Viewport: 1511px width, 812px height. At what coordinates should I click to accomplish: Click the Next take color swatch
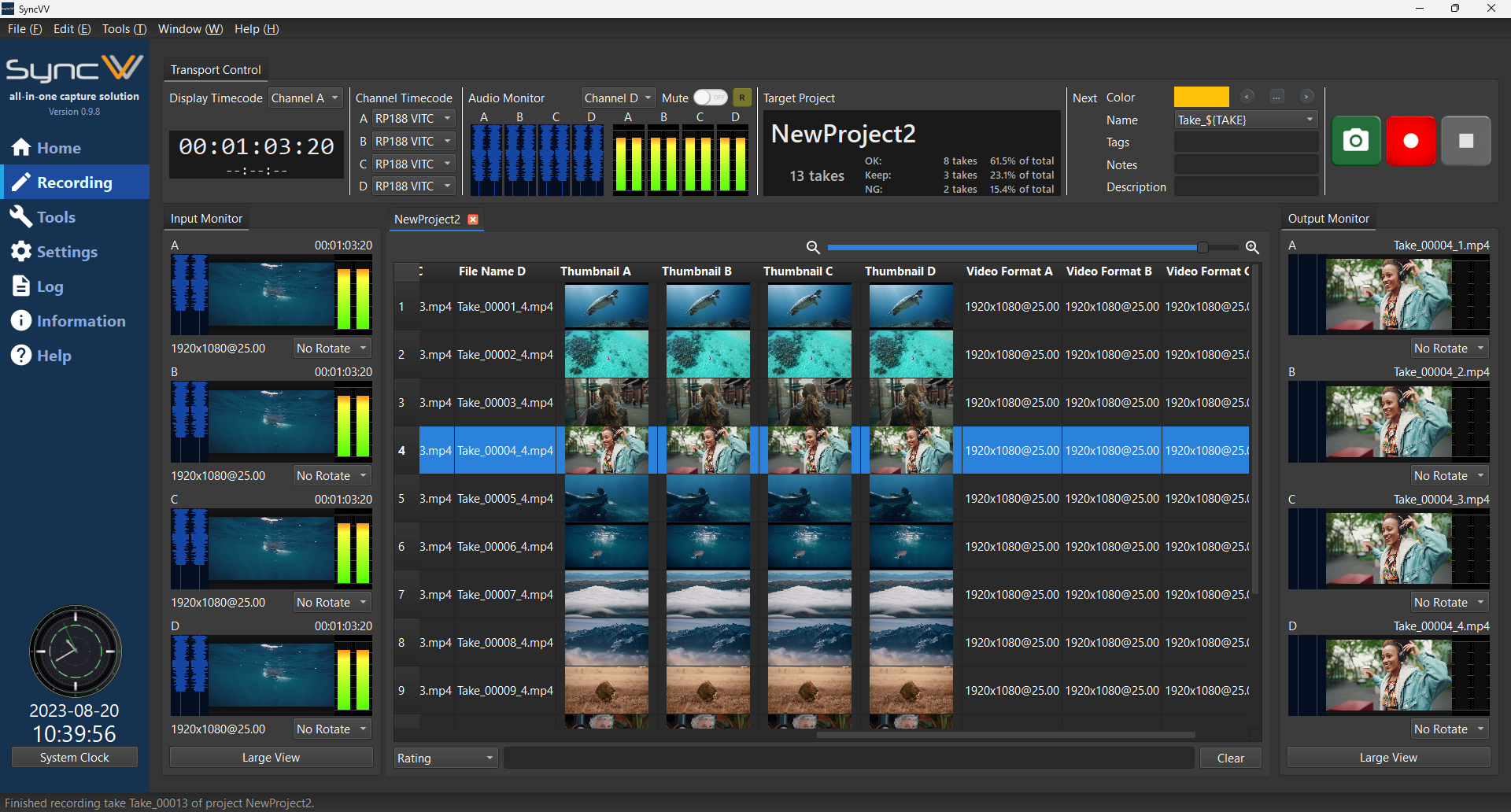(x=1200, y=96)
